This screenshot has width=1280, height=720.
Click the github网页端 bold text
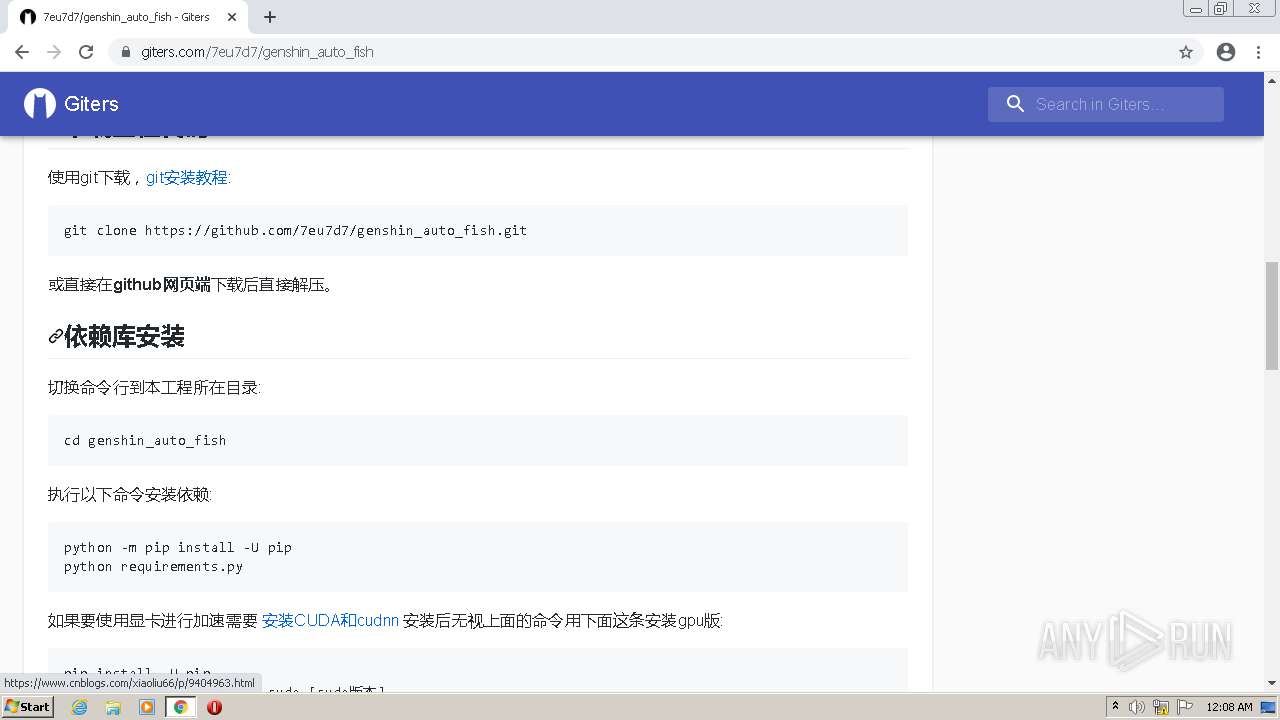click(161, 285)
